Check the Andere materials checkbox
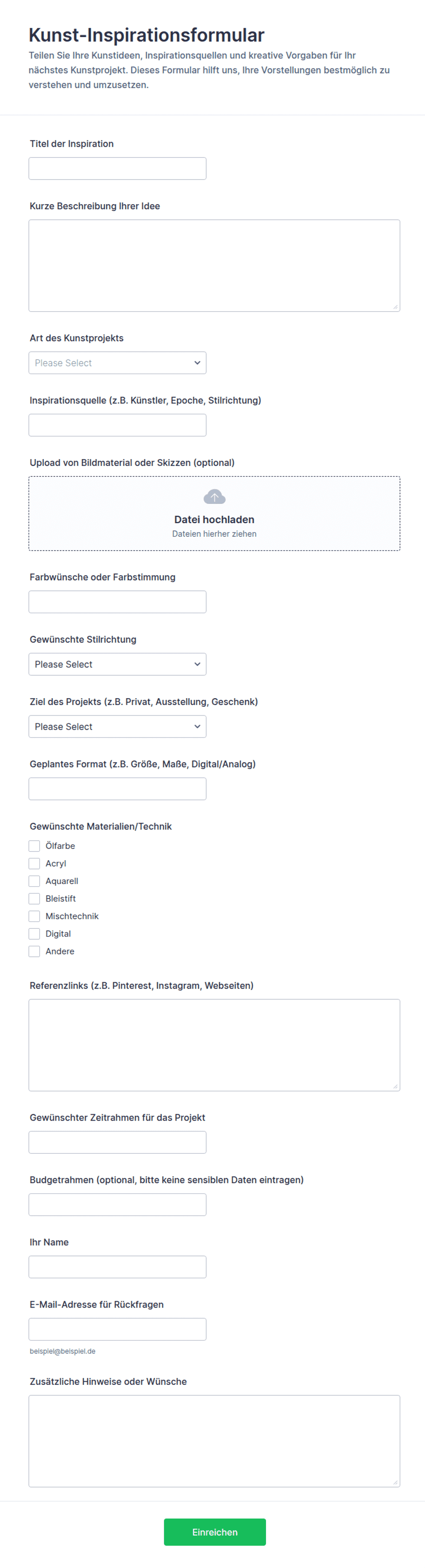 pos(34,951)
